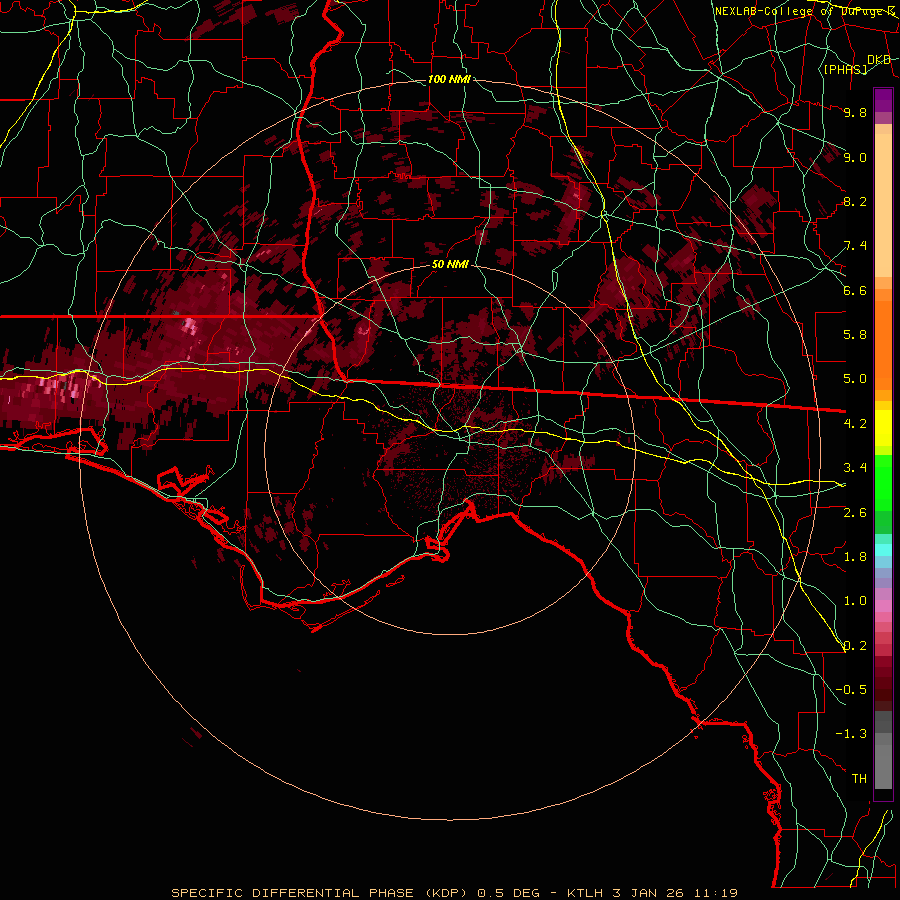Click the 5.0 scale value
Image resolution: width=900 pixels, height=900 pixels.
(855, 379)
